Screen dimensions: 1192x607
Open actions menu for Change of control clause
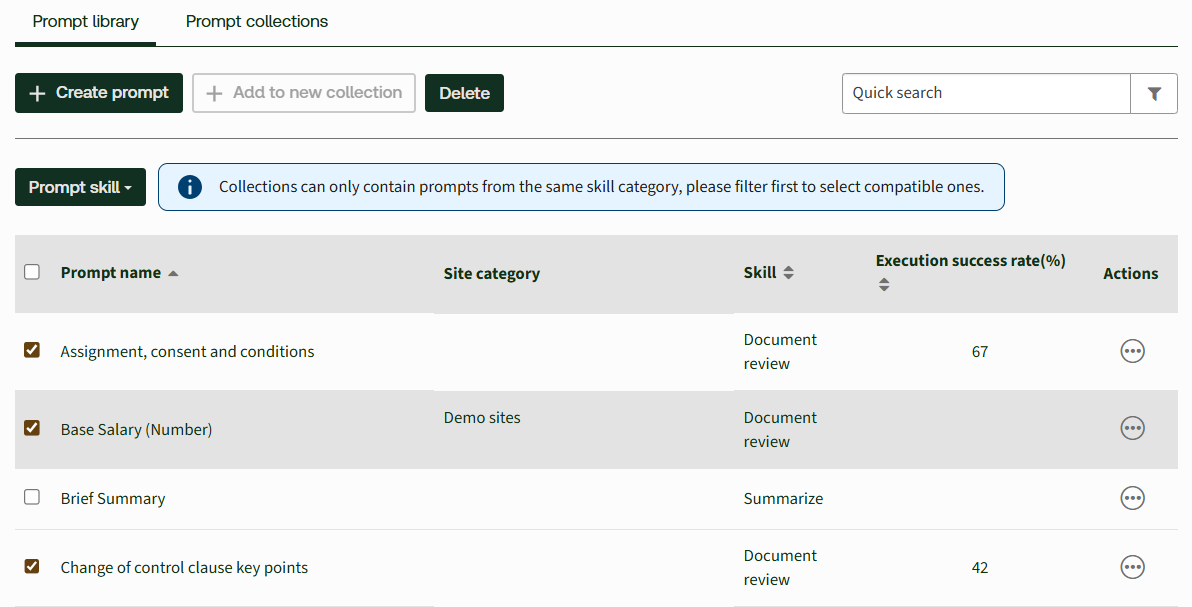[1132, 567]
